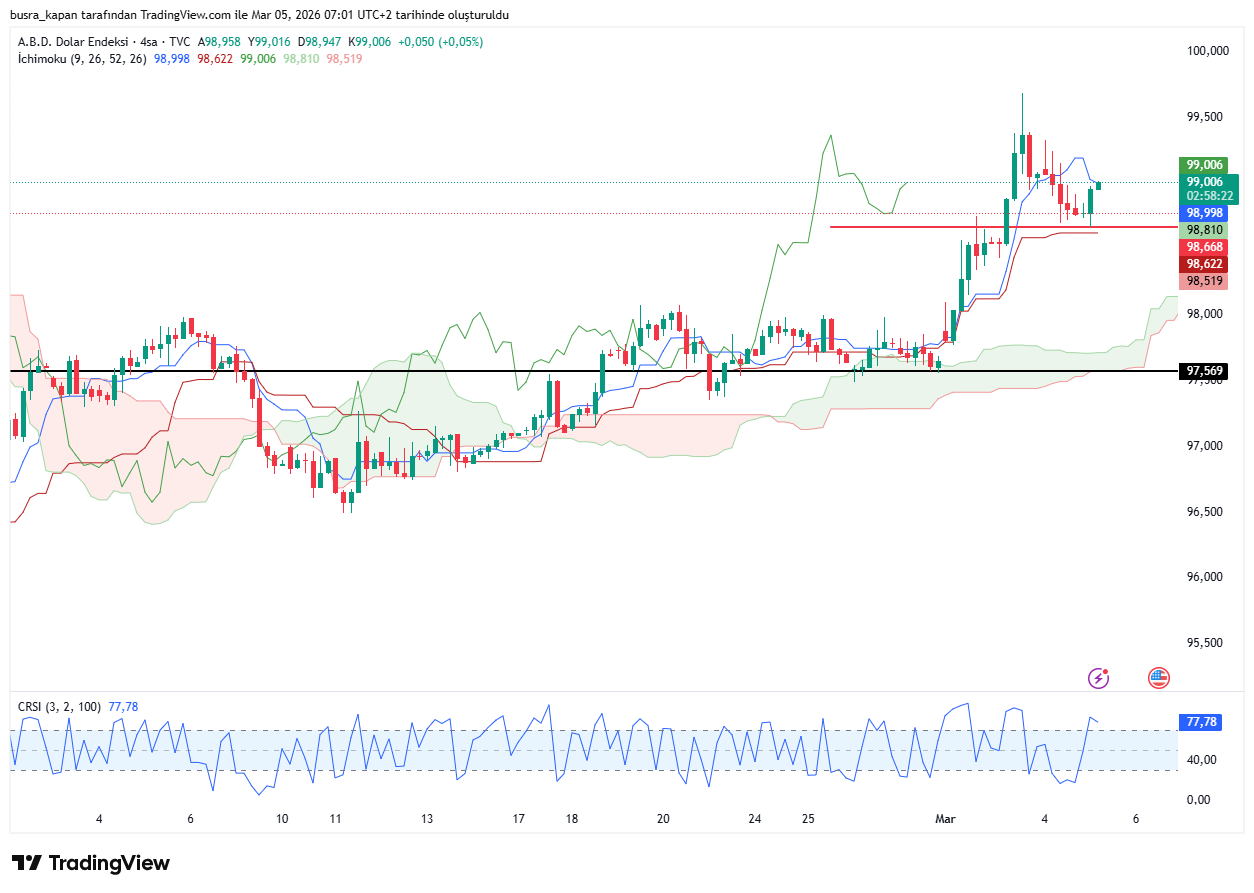Screen dimensions: 1254x893
Task: Click the +0,050 (+0,05%) change value
Action: [x=440, y=42]
